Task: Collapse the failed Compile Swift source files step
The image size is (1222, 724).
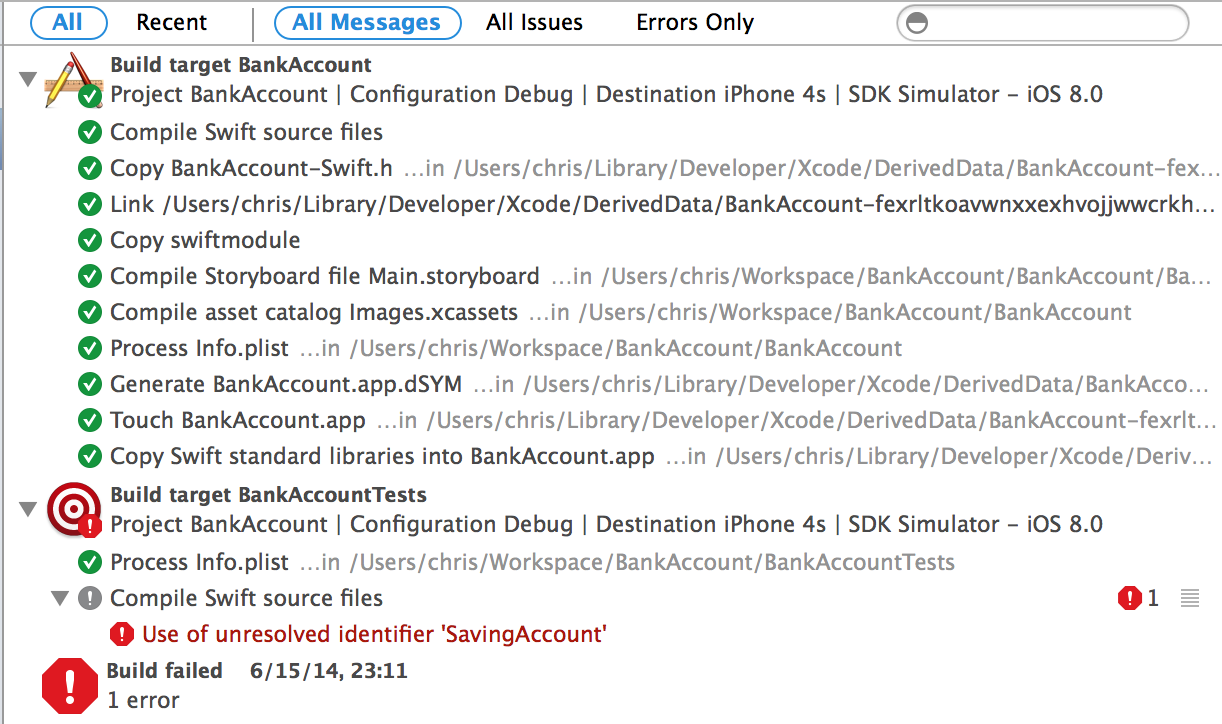Action: click(x=60, y=598)
